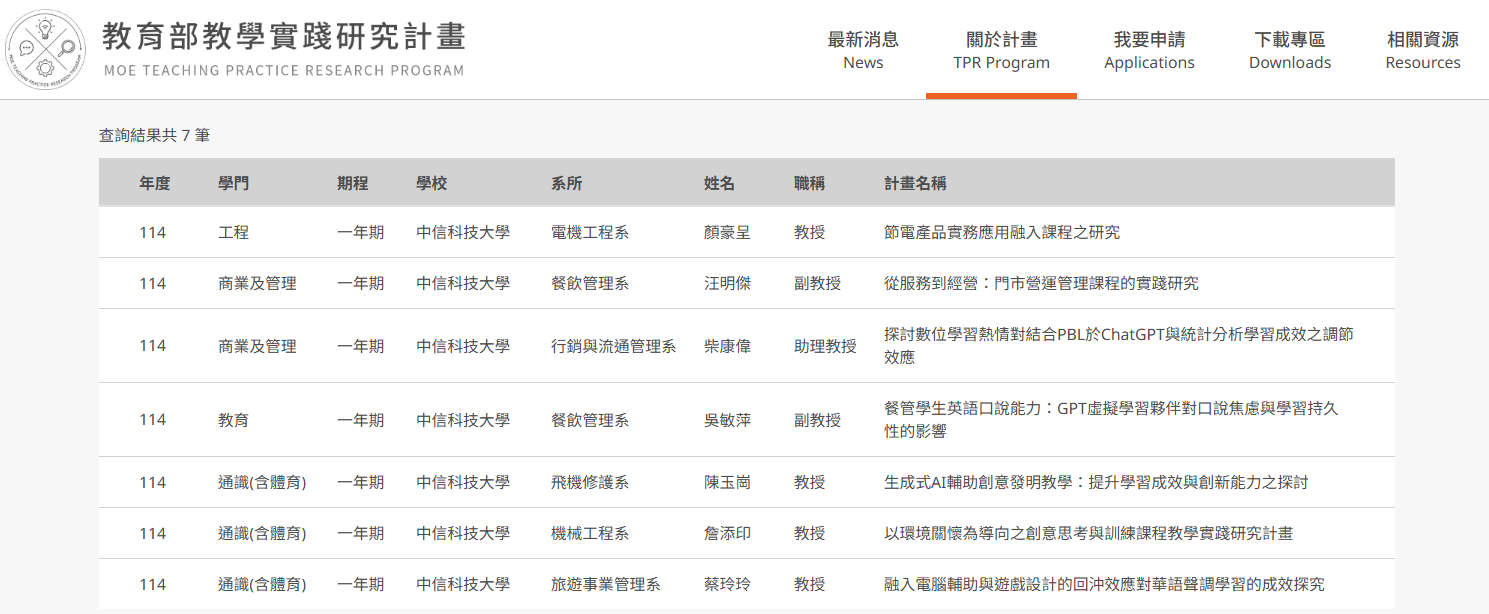The image size is (1489, 614).
Task: Click the project title beginning 餐管學生英語口說能力
Action: point(1111,420)
